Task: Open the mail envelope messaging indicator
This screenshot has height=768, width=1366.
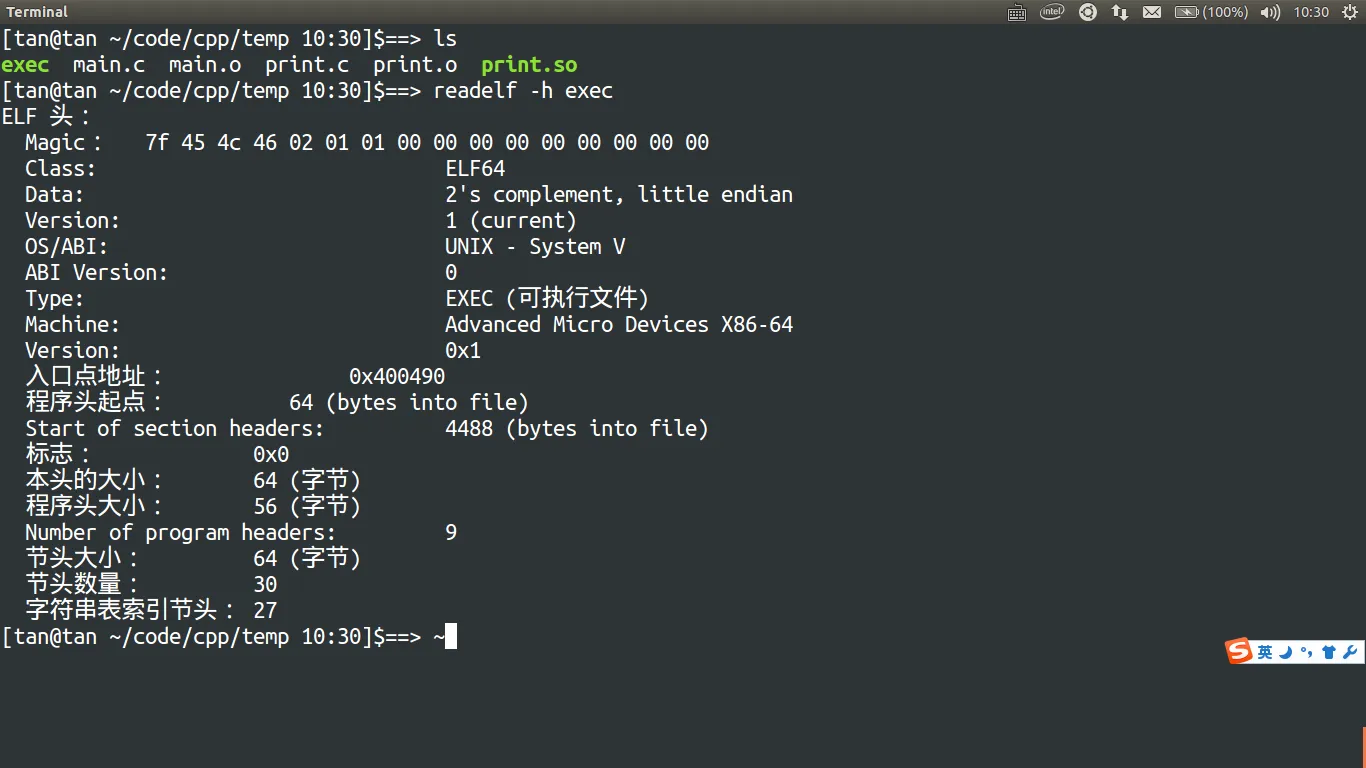Action: pyautogui.click(x=1152, y=12)
